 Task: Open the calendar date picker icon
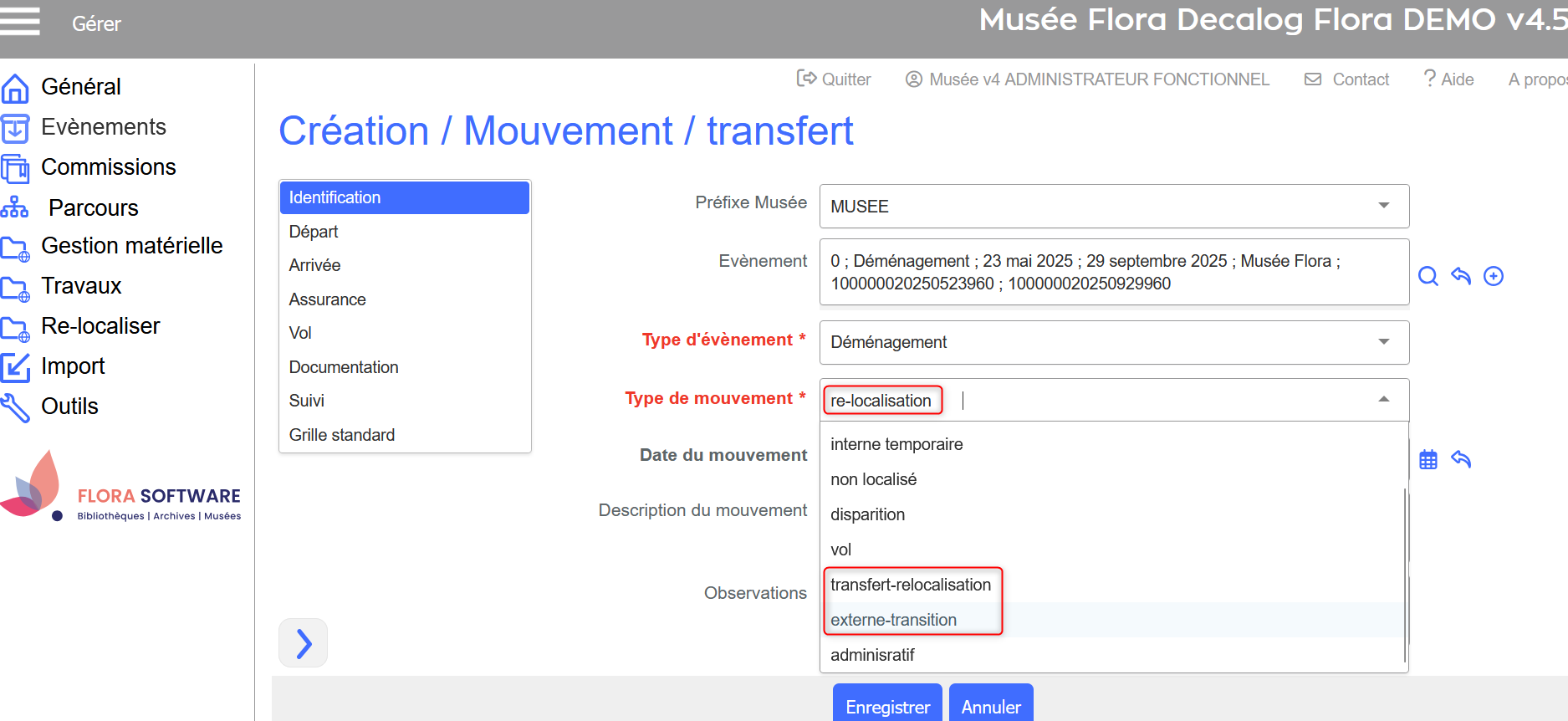coord(1428,459)
